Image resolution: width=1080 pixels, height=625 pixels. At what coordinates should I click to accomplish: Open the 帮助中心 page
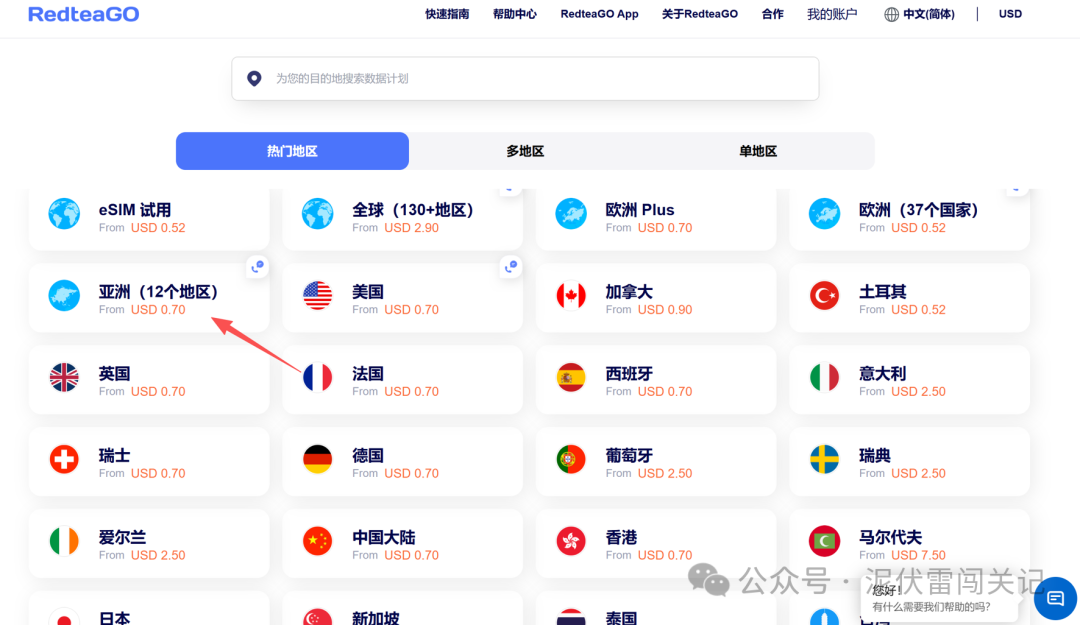coord(514,14)
